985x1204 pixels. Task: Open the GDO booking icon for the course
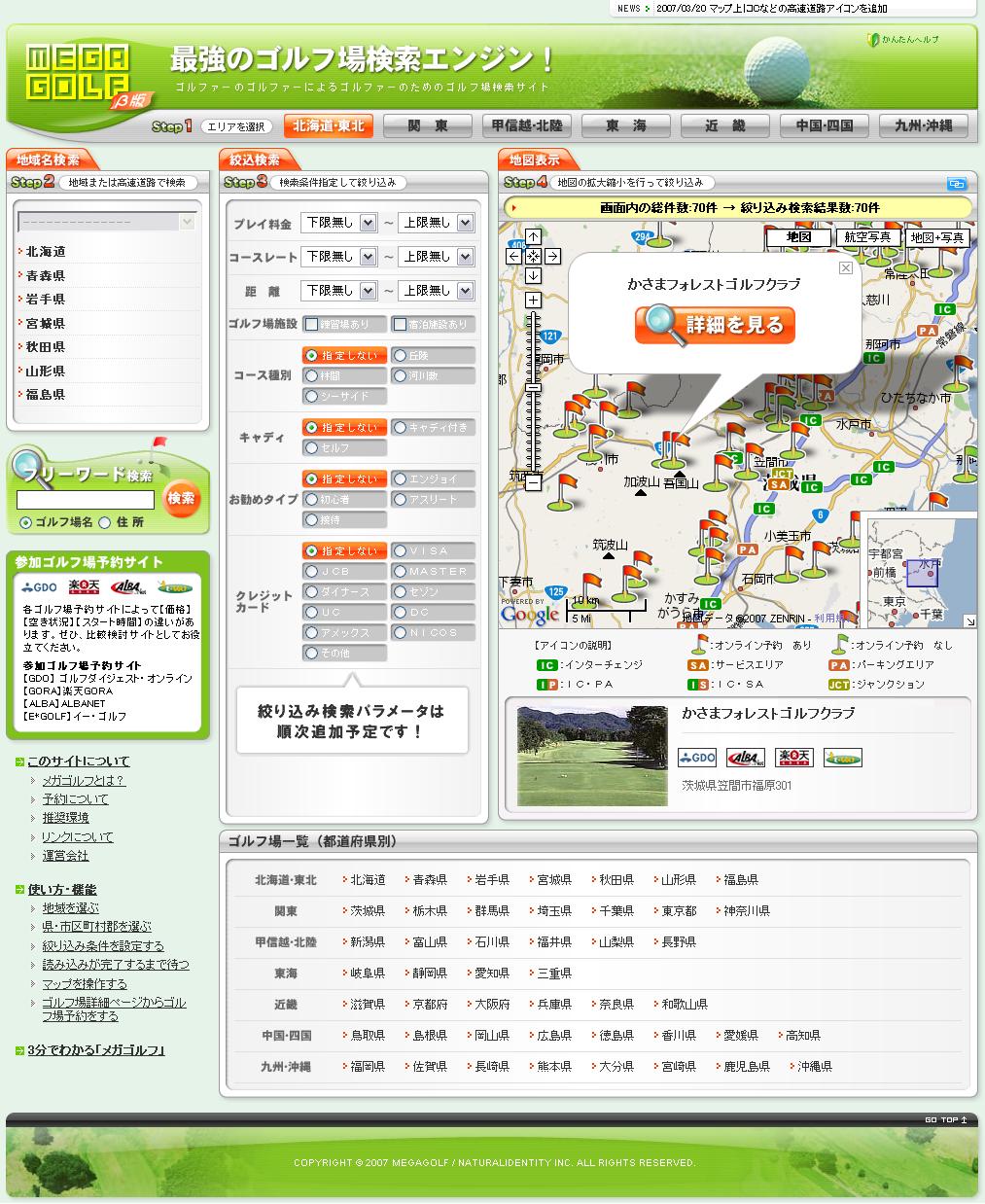pos(697,758)
